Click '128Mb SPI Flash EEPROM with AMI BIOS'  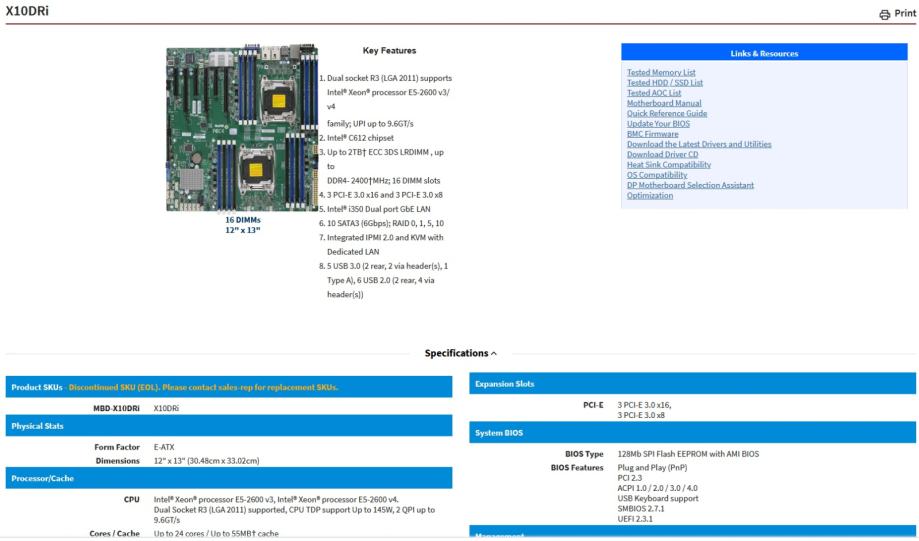(x=688, y=454)
